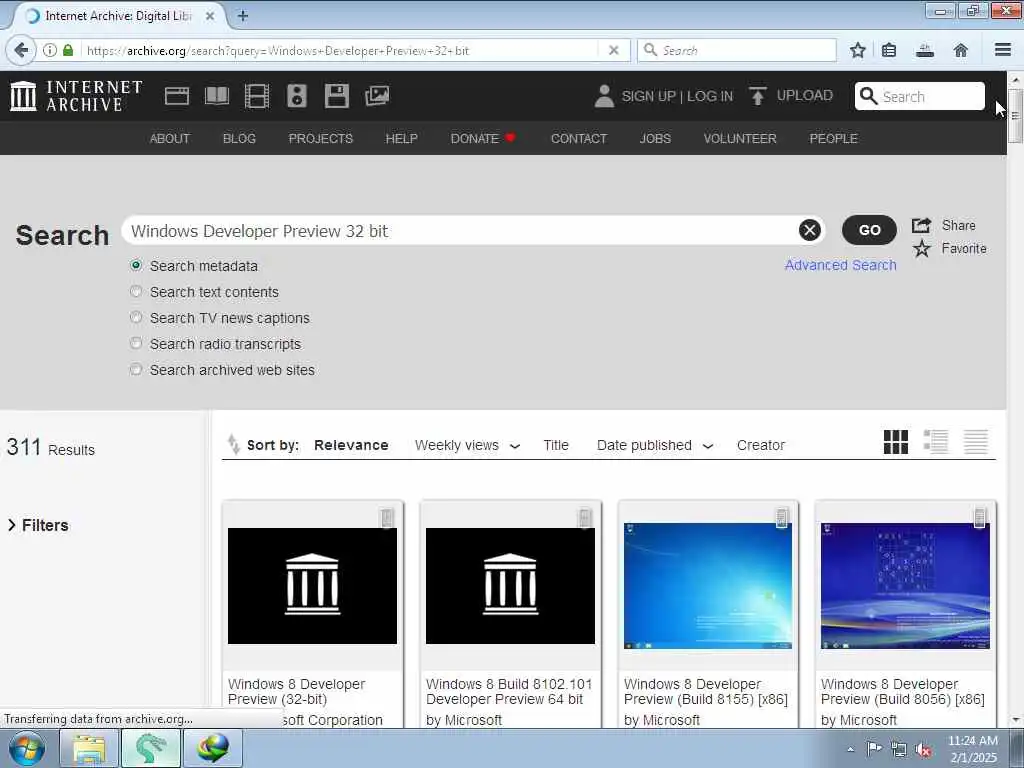
Task: Switch to tile grid view
Action: pyautogui.click(x=895, y=442)
